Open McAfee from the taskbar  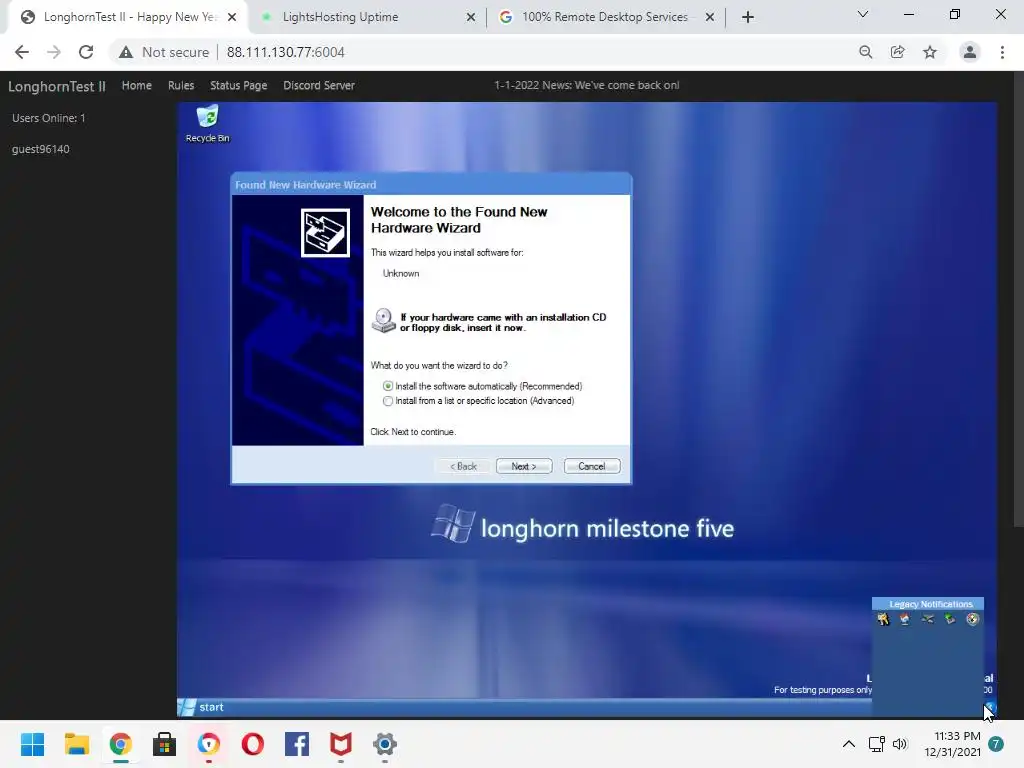(x=341, y=744)
